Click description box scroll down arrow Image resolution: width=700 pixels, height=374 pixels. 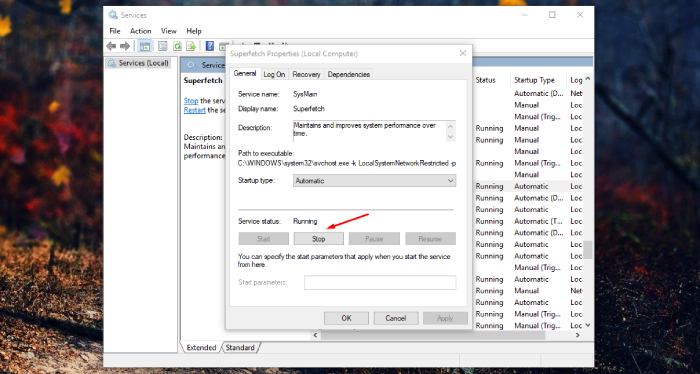click(x=450, y=137)
